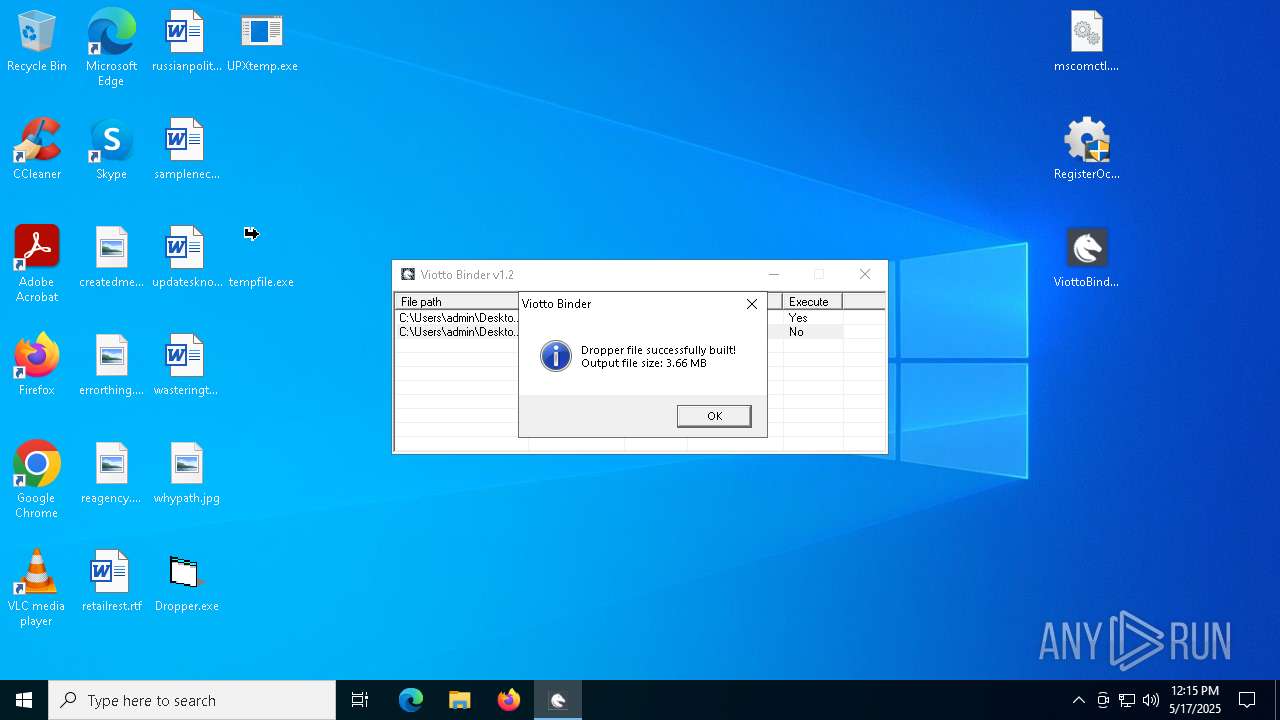
Task: Click the Execute value Yes
Action: 797,318
